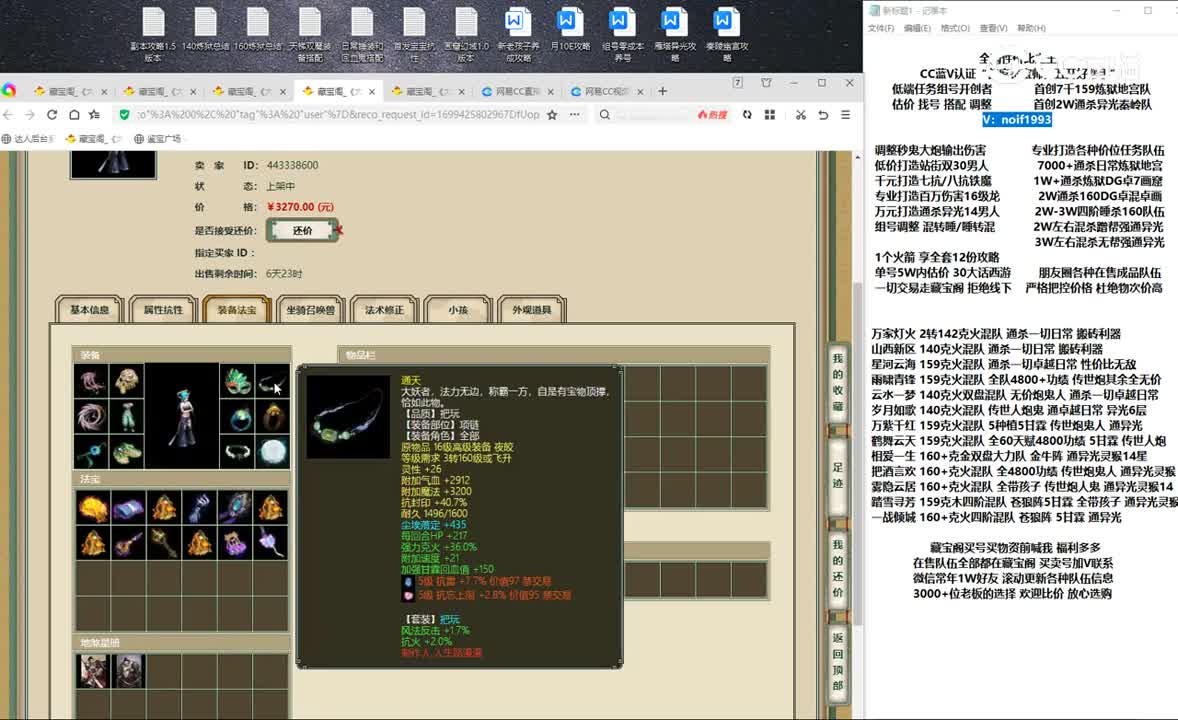Click the seller ID 443338600 text

(x=292, y=165)
